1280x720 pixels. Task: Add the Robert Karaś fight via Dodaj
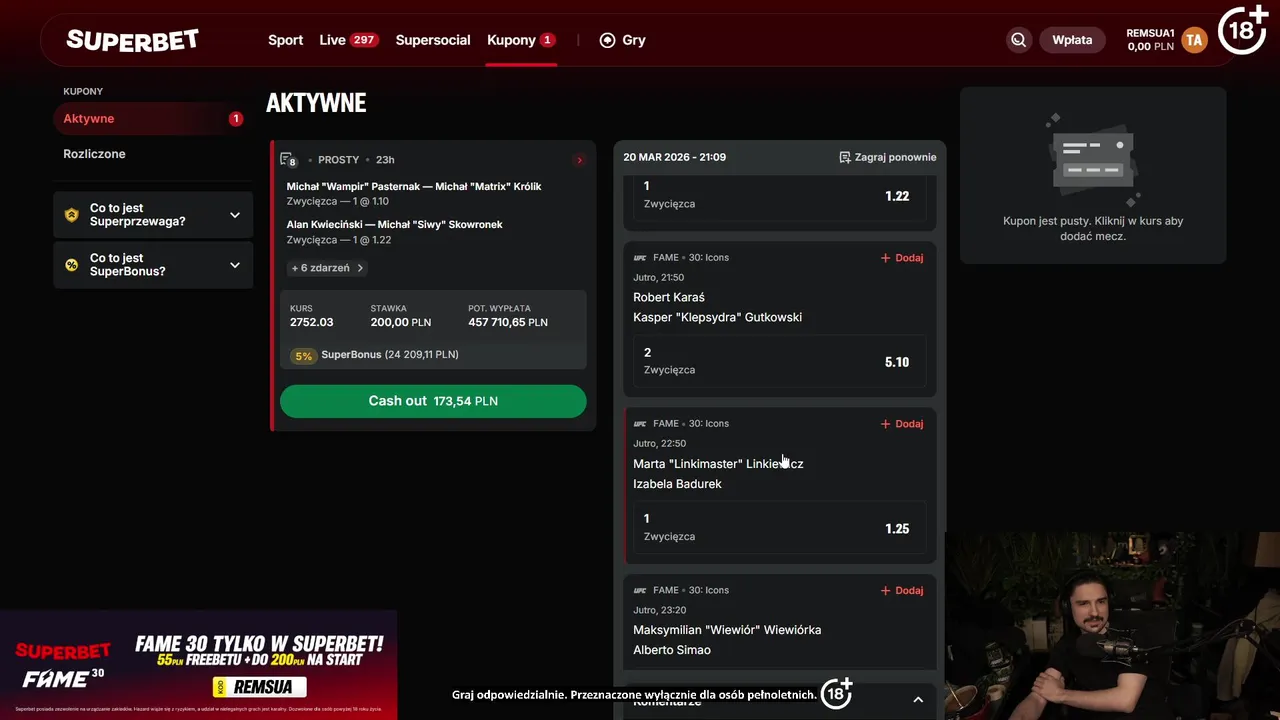[902, 258]
